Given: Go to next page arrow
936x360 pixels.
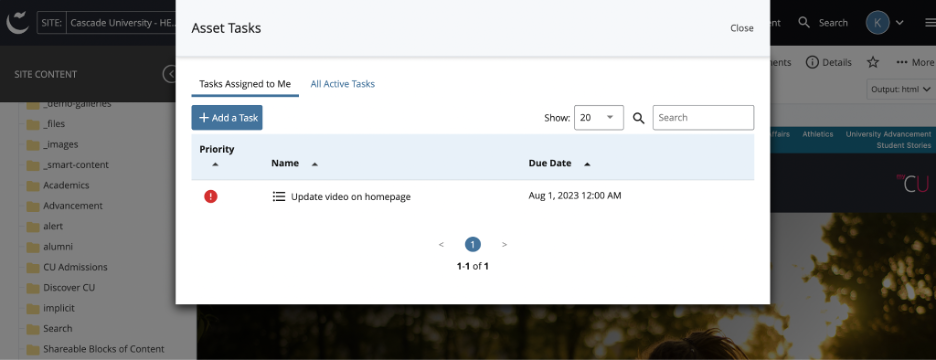Looking at the screenshot, I should [504, 244].
